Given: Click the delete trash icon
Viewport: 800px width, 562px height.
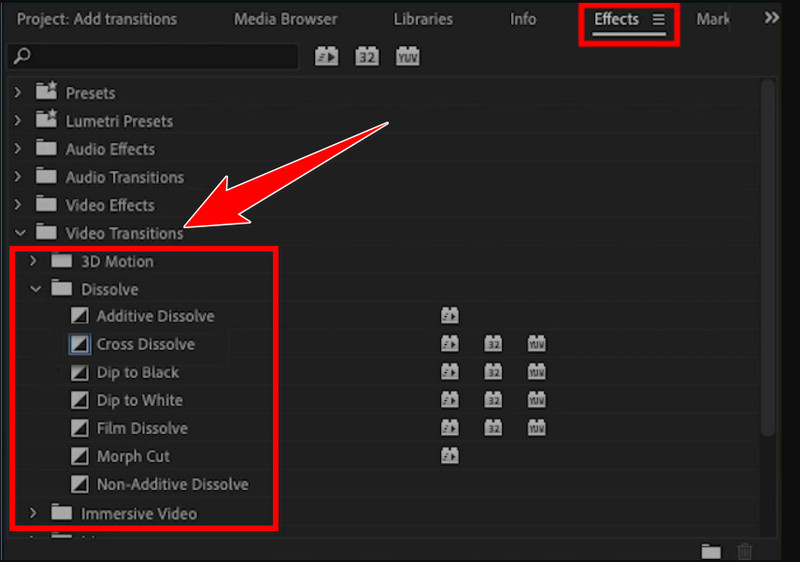Looking at the screenshot, I should pos(745,551).
